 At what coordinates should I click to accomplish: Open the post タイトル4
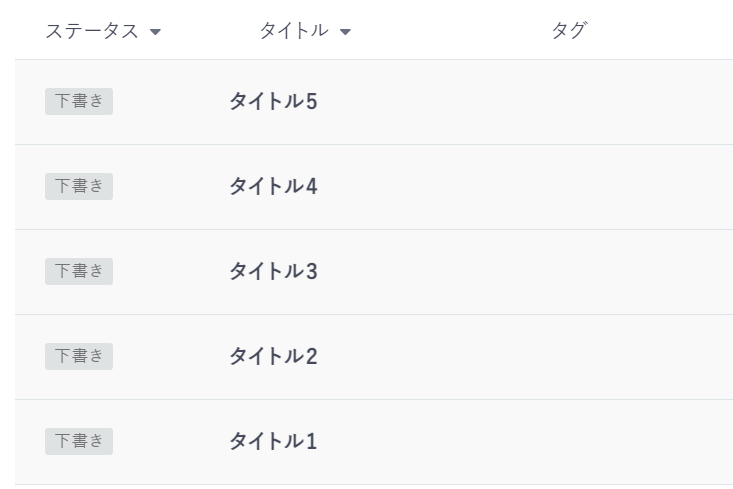273,187
